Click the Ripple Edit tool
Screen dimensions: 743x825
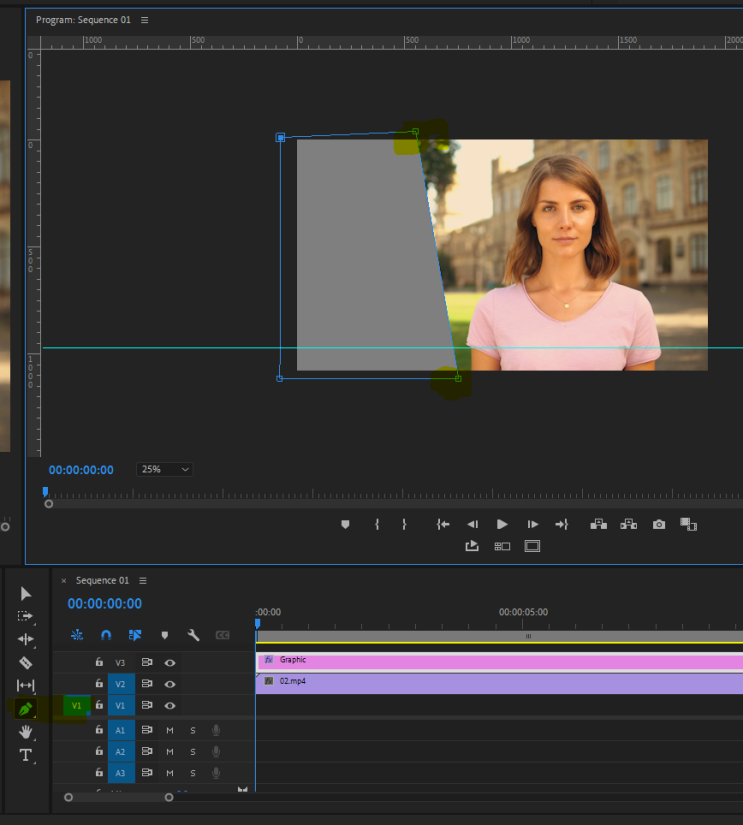[x=26, y=639]
